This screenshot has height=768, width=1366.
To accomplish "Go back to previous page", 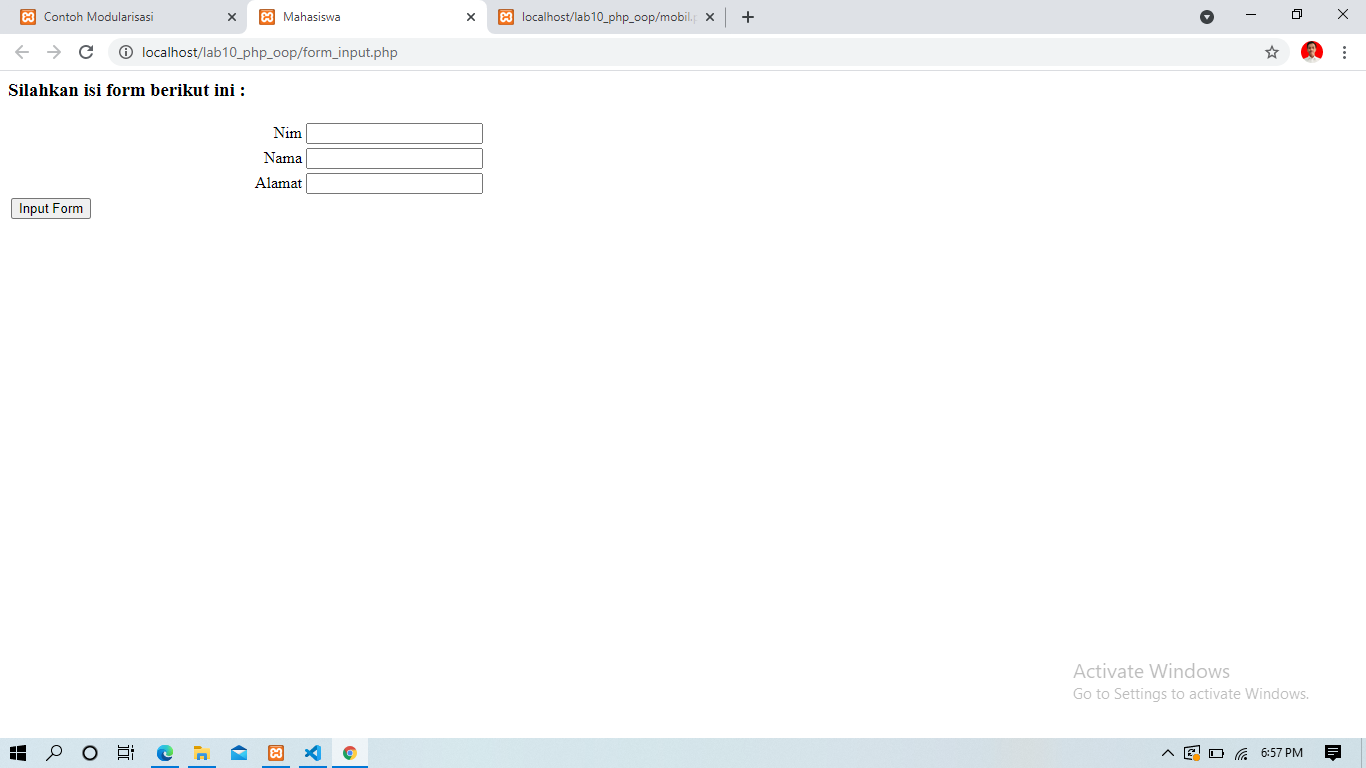I will point(22,52).
